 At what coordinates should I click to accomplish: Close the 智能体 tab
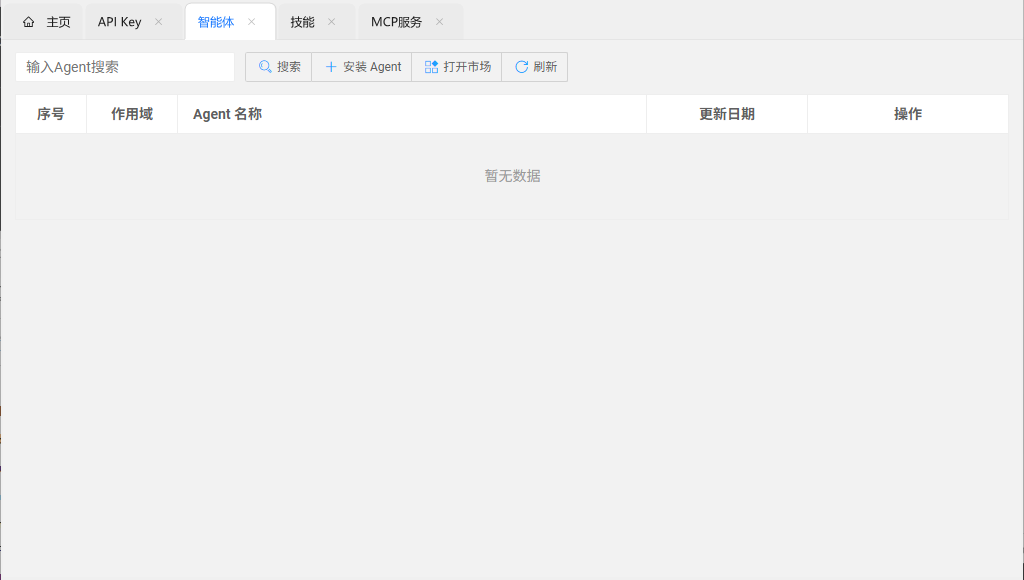pos(251,22)
